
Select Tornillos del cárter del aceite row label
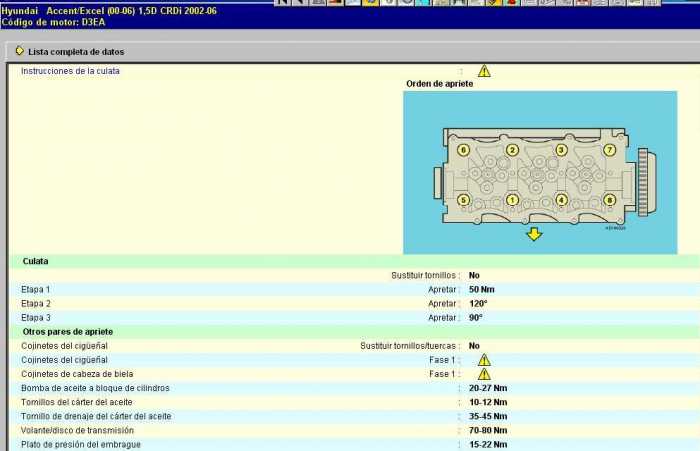click(76, 402)
